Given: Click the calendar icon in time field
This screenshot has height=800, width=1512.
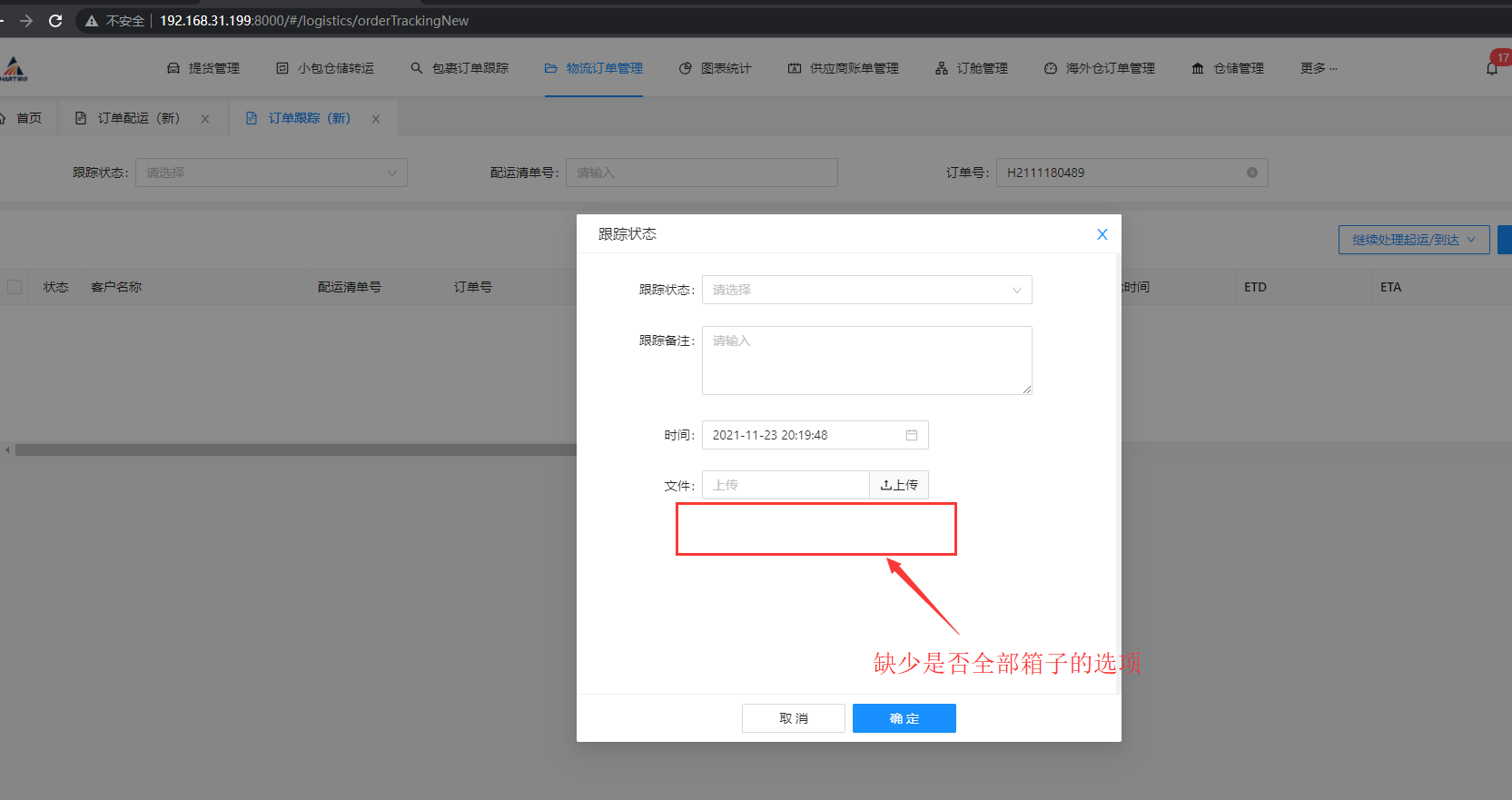Looking at the screenshot, I should tap(911, 435).
